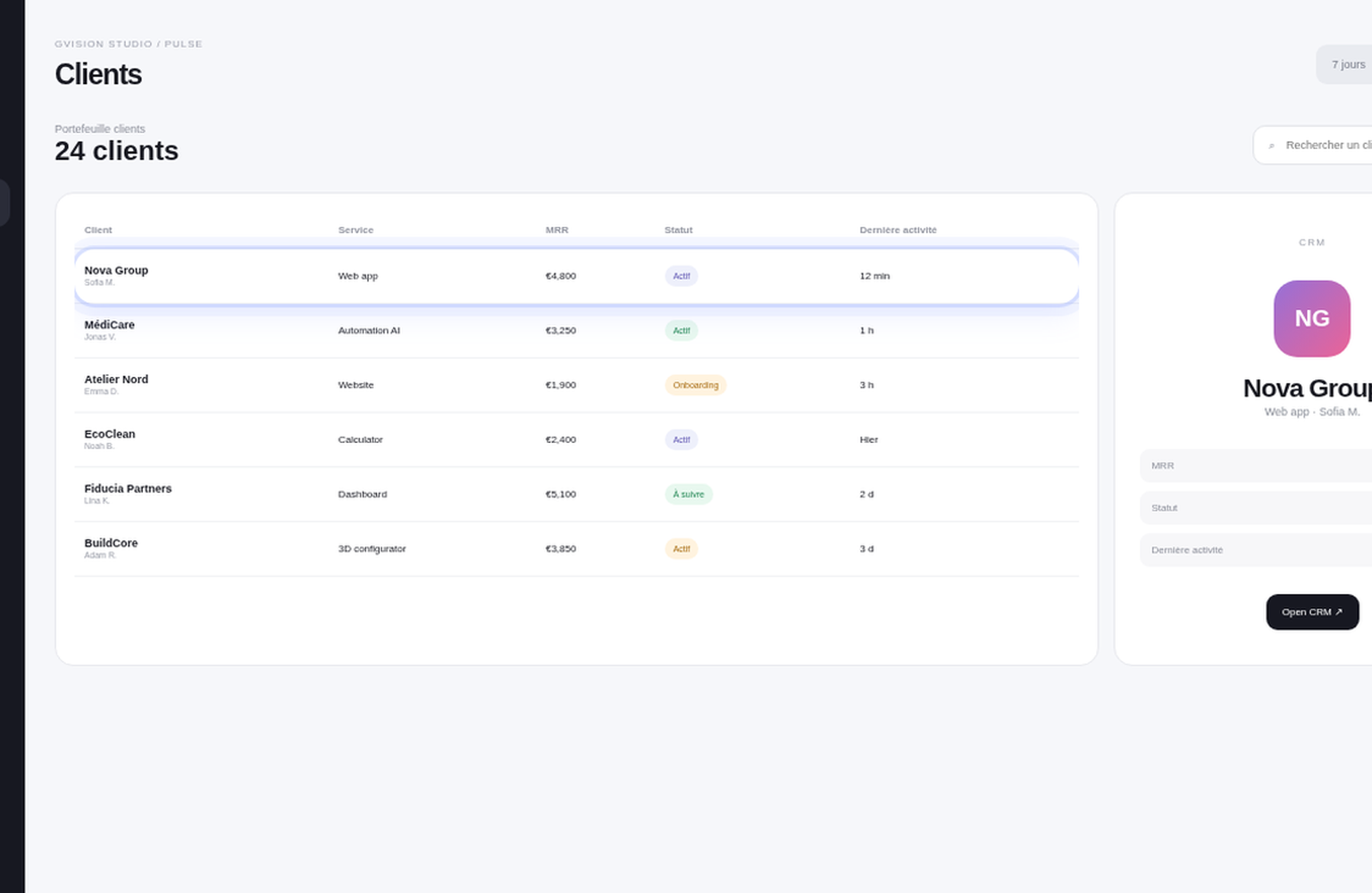
Task: Sort by the Client column header
Action: click(98, 230)
